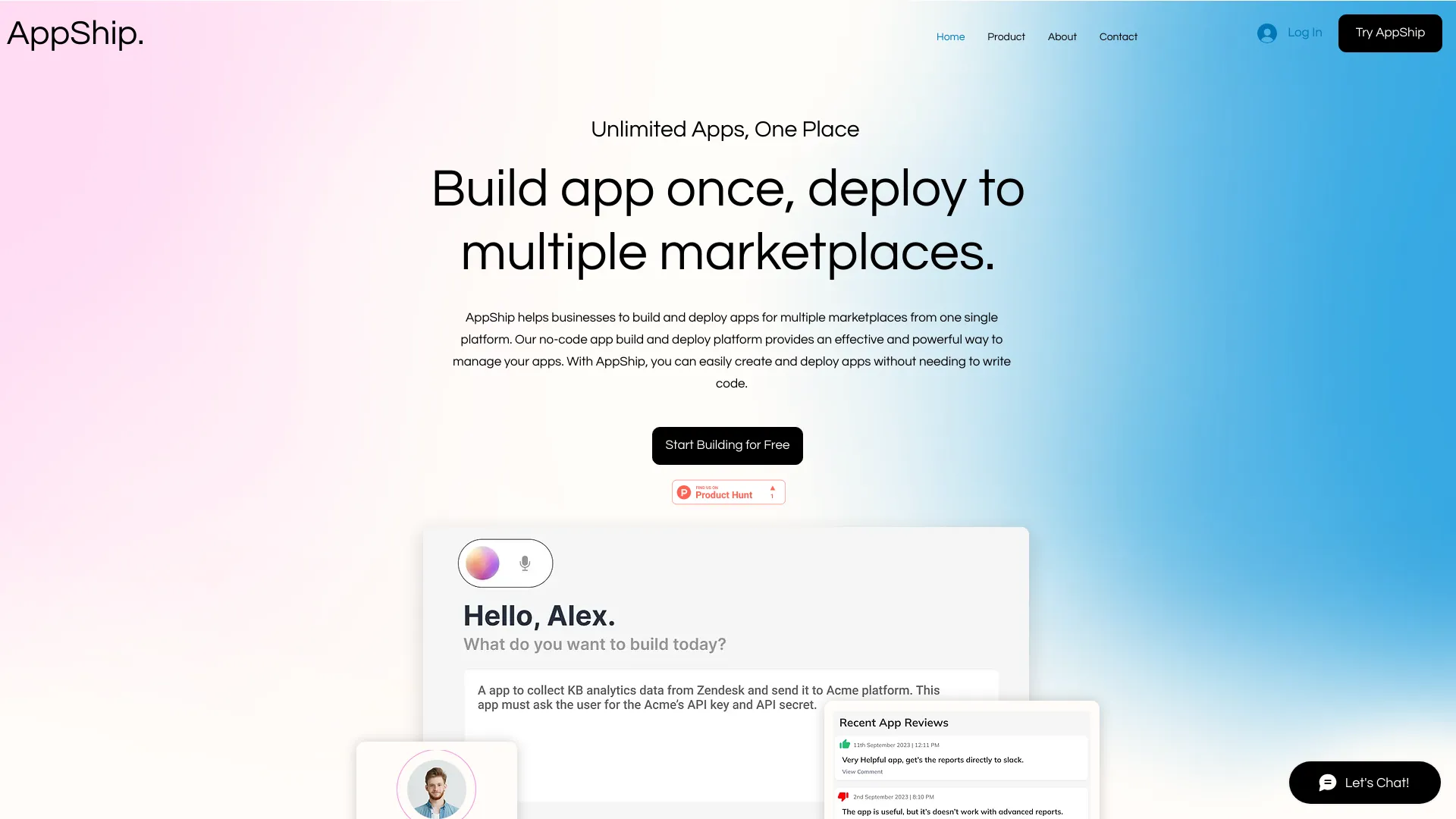Screen dimensions: 1456x819
Task: Click the thumbs up review icon
Action: pos(845,744)
